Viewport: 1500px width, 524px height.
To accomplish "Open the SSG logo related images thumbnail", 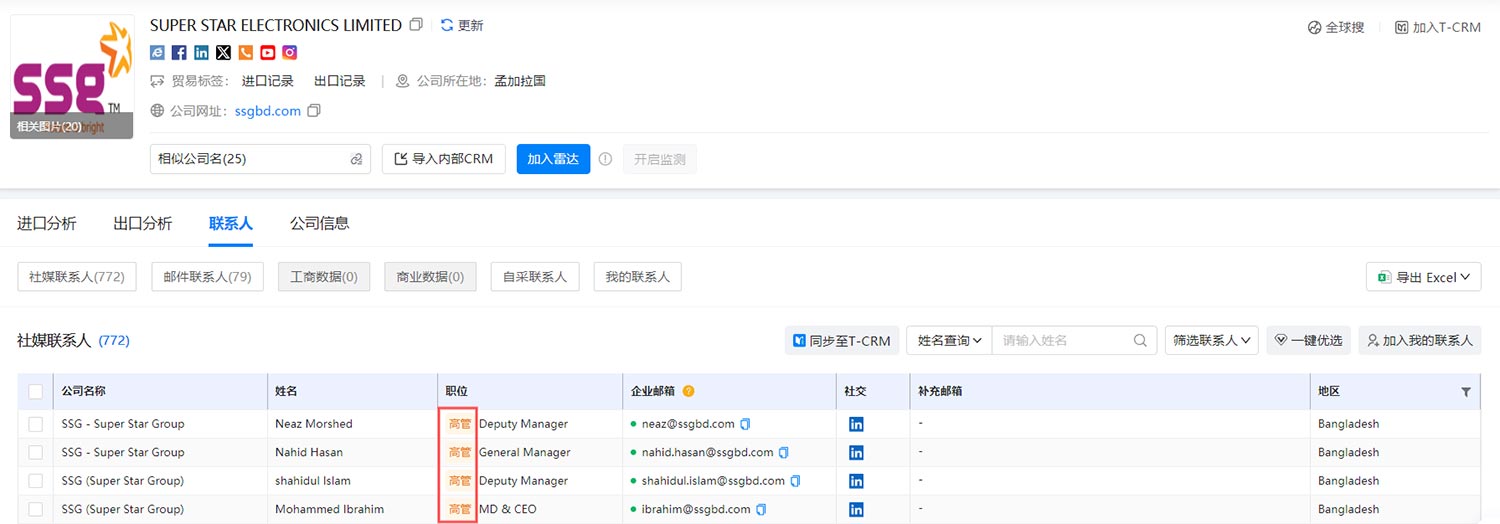I will point(72,76).
